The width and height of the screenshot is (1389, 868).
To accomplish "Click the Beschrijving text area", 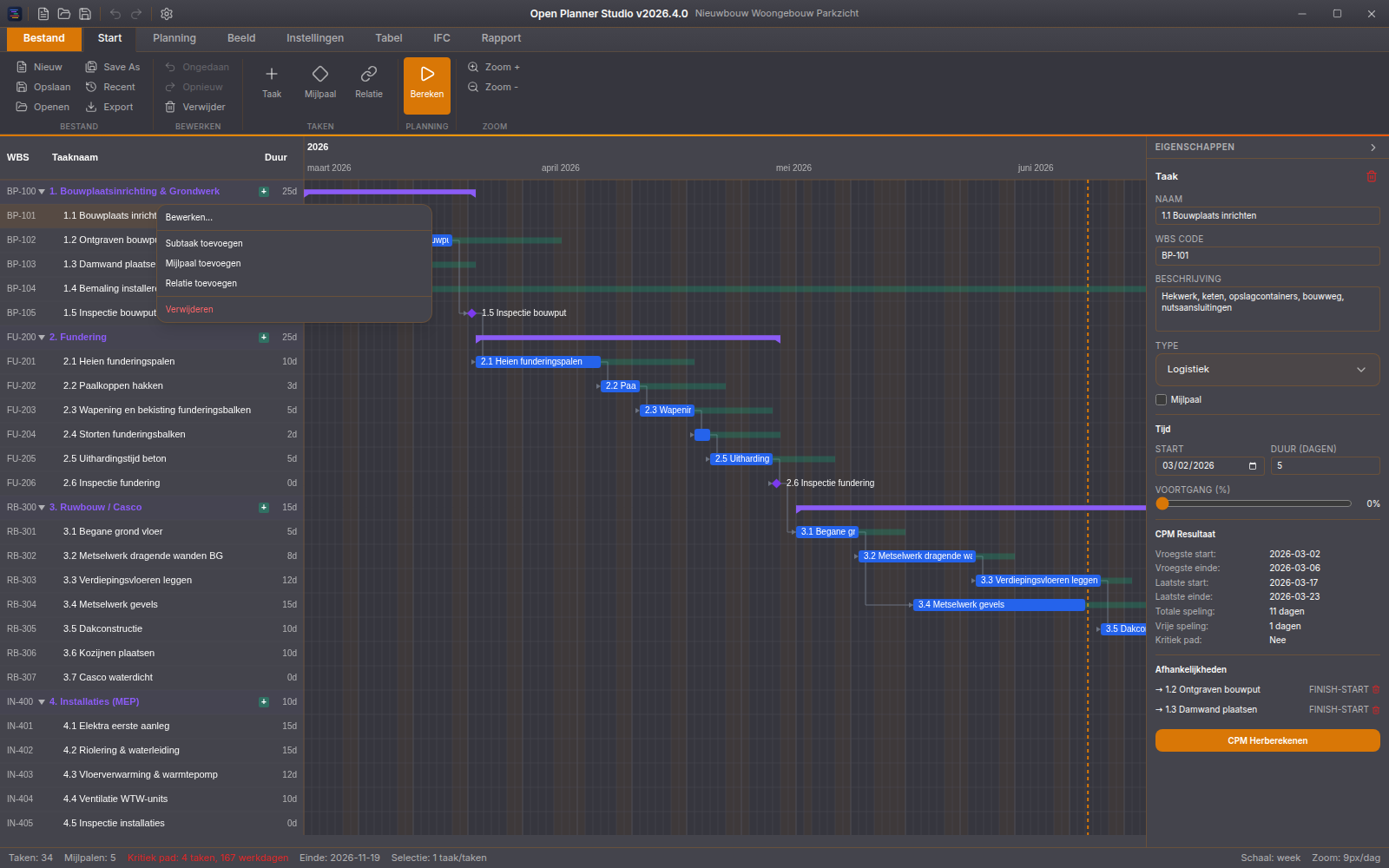I will [1267, 309].
